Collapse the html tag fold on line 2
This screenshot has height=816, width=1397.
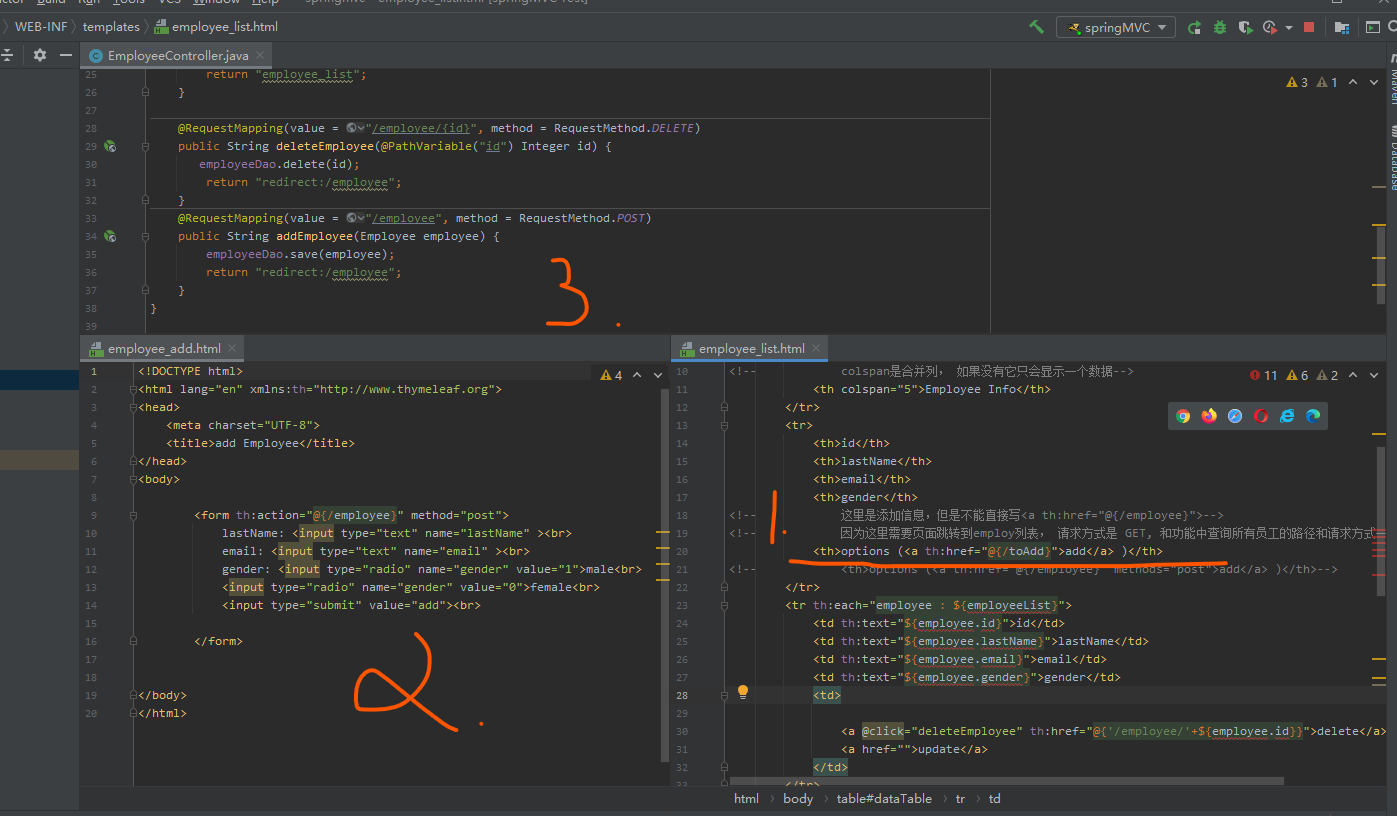point(131,389)
